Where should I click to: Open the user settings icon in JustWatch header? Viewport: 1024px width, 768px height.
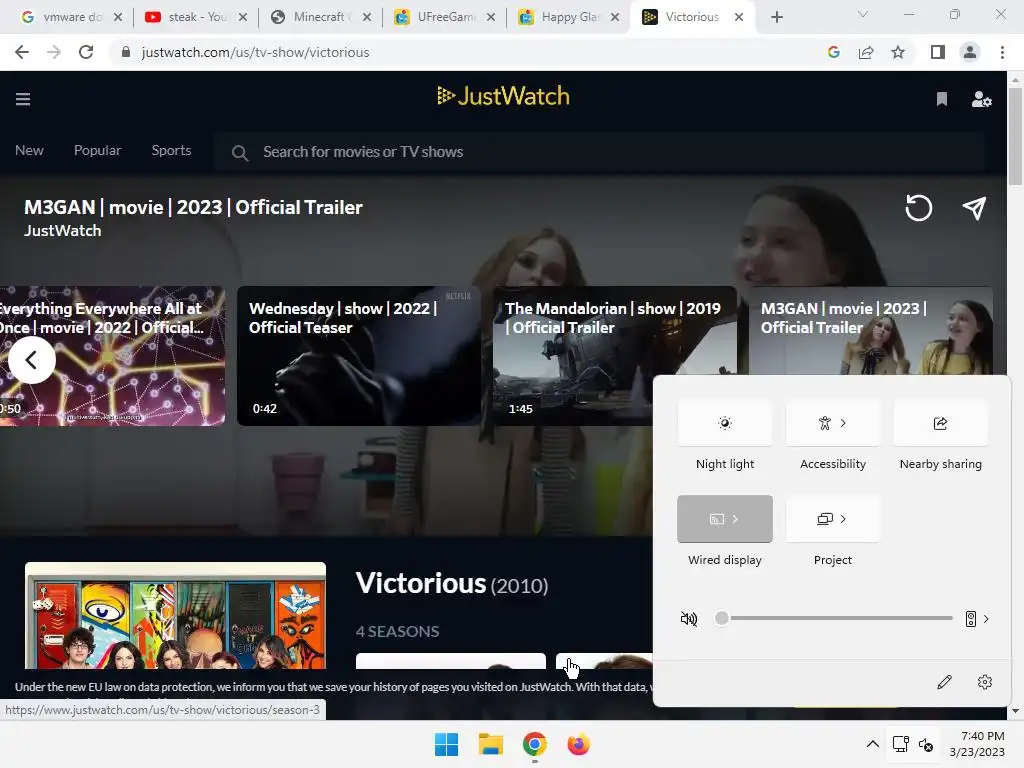point(981,99)
